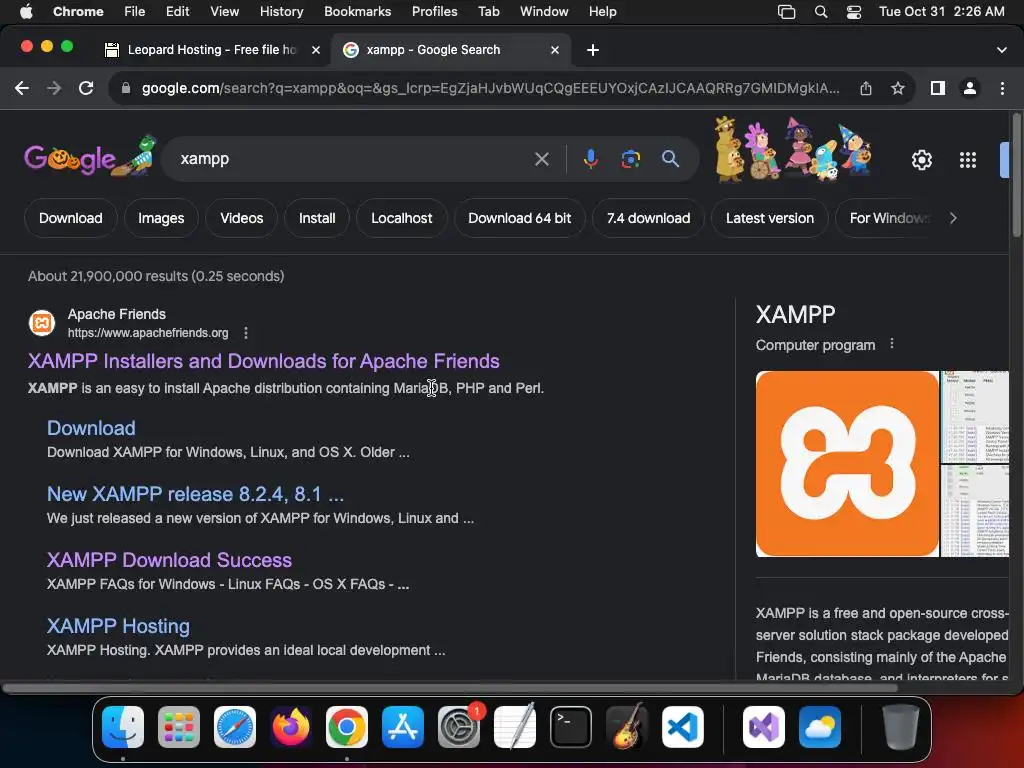Open Apache Friends result options dots

tap(246, 333)
